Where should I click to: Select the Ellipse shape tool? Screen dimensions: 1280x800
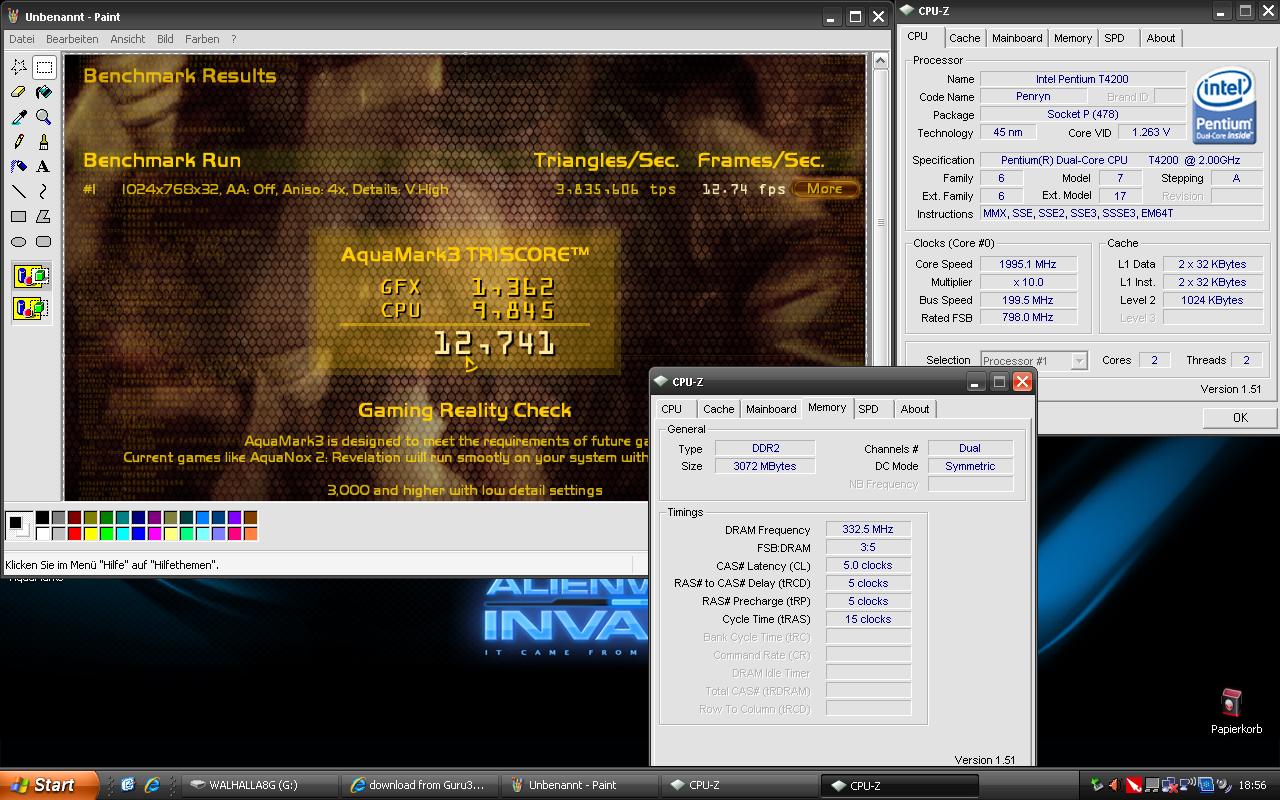(x=19, y=241)
